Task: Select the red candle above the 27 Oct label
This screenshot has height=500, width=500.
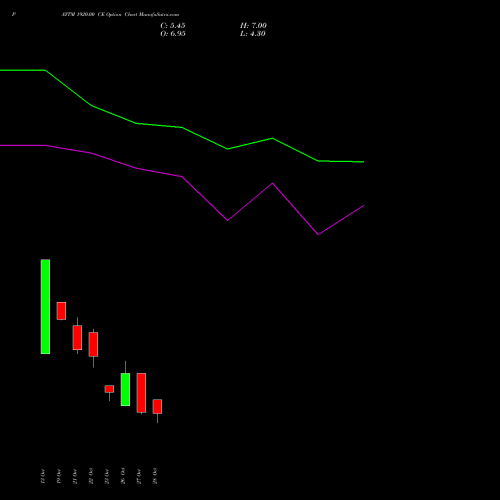Action: click(141, 393)
